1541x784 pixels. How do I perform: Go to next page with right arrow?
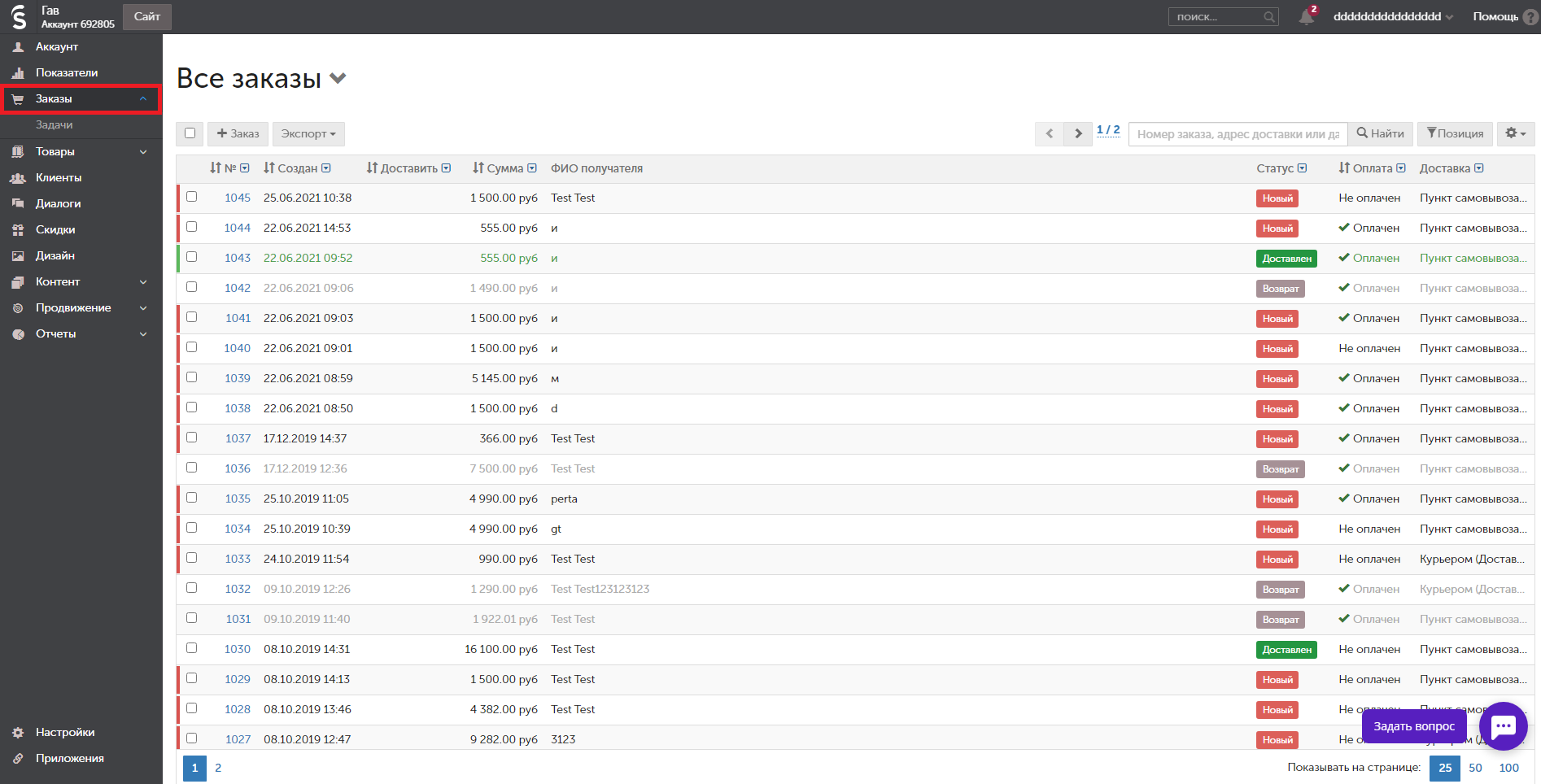point(1078,133)
